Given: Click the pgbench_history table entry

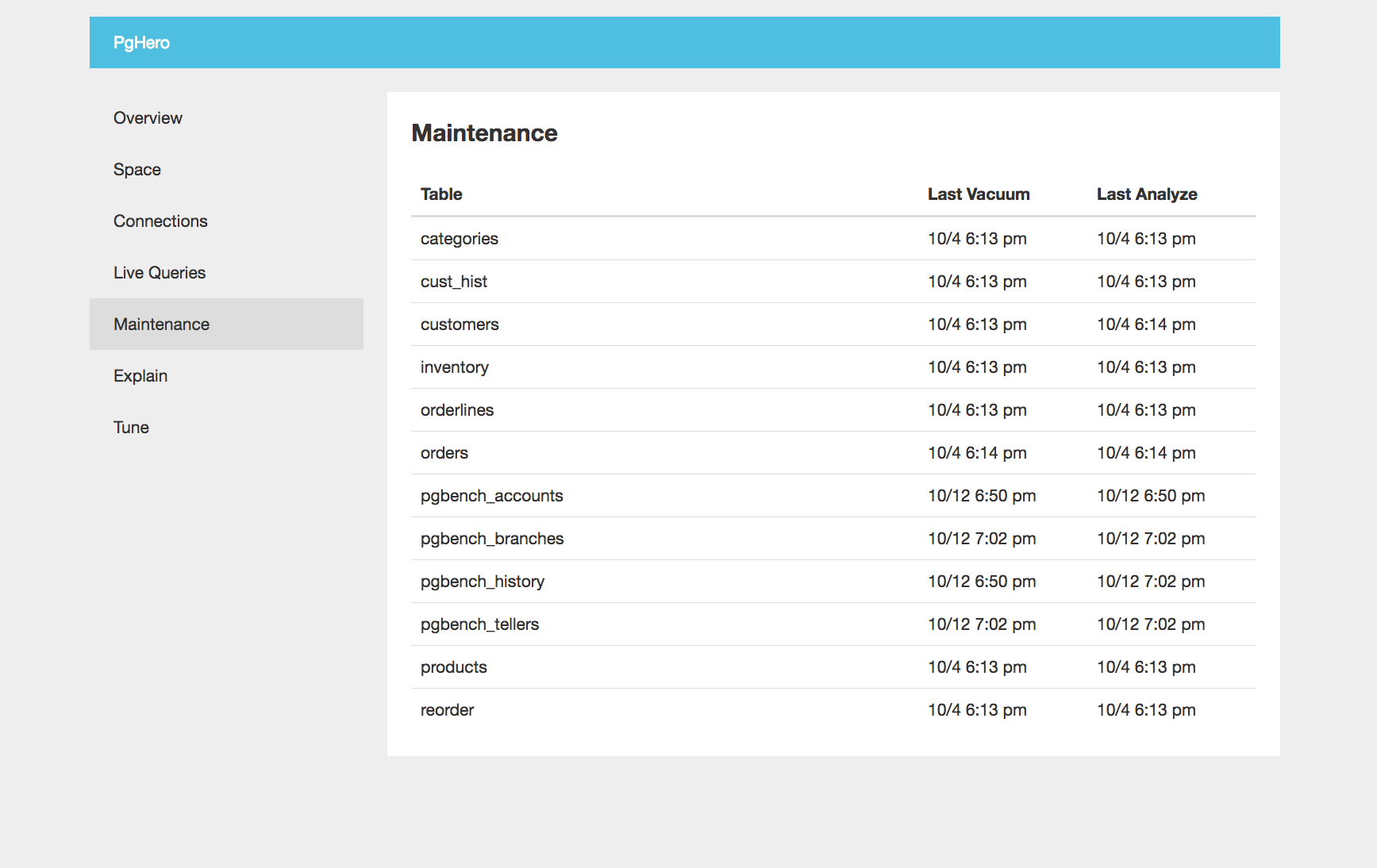Looking at the screenshot, I should pyautogui.click(x=482, y=581).
